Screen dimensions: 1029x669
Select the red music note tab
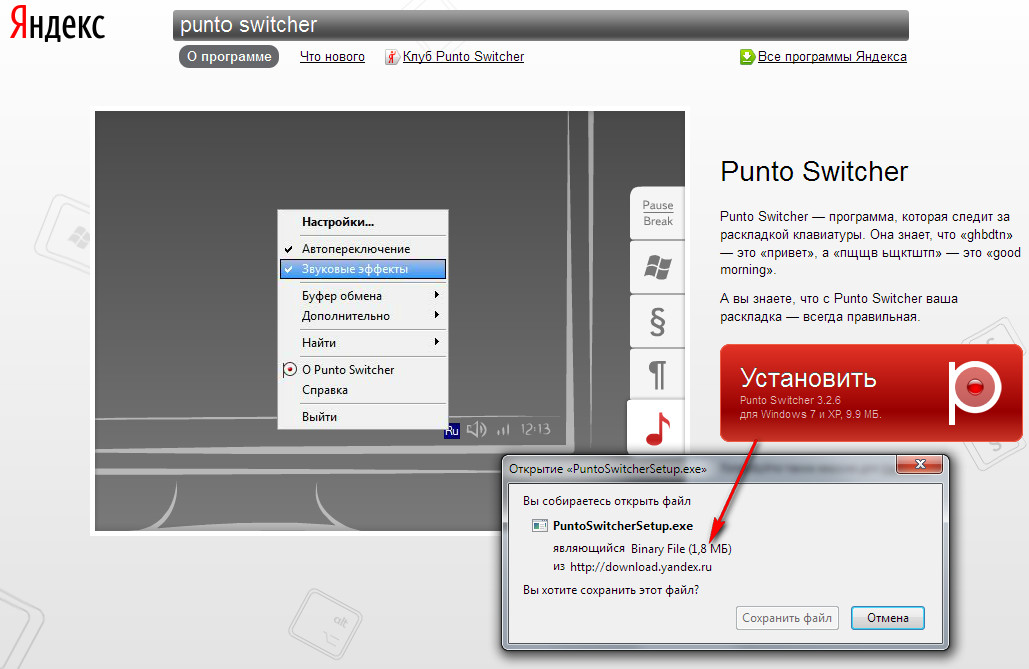pyautogui.click(x=657, y=427)
